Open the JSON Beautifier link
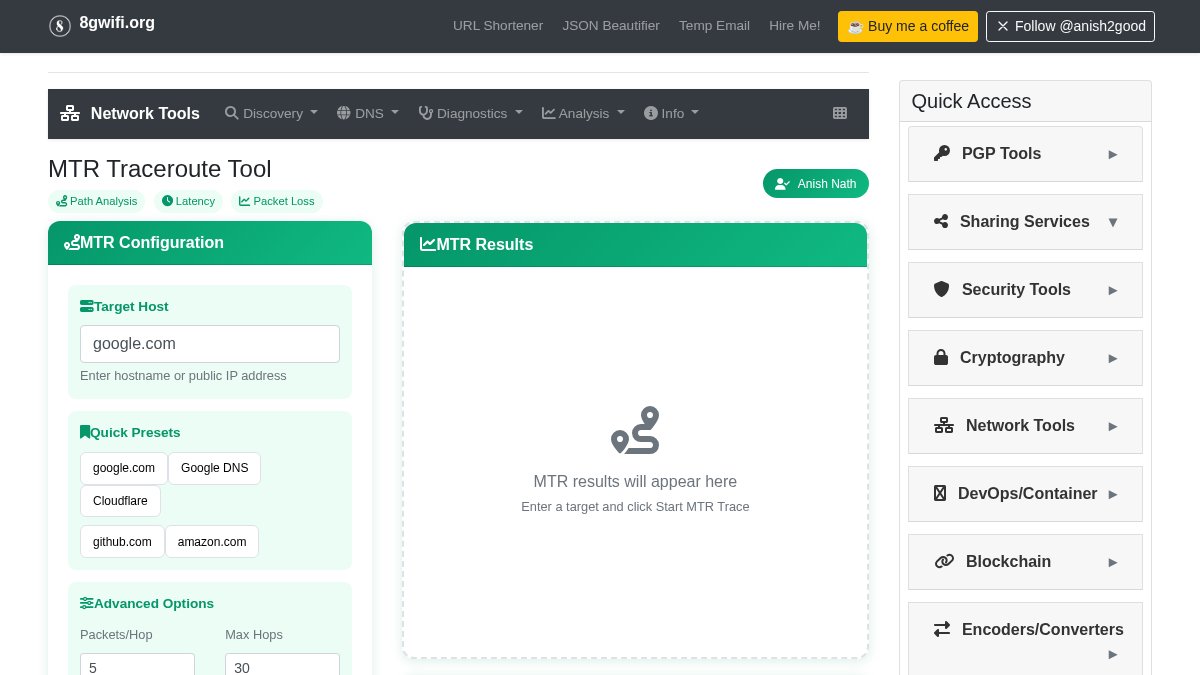The height and width of the screenshot is (675, 1200). 611,26
